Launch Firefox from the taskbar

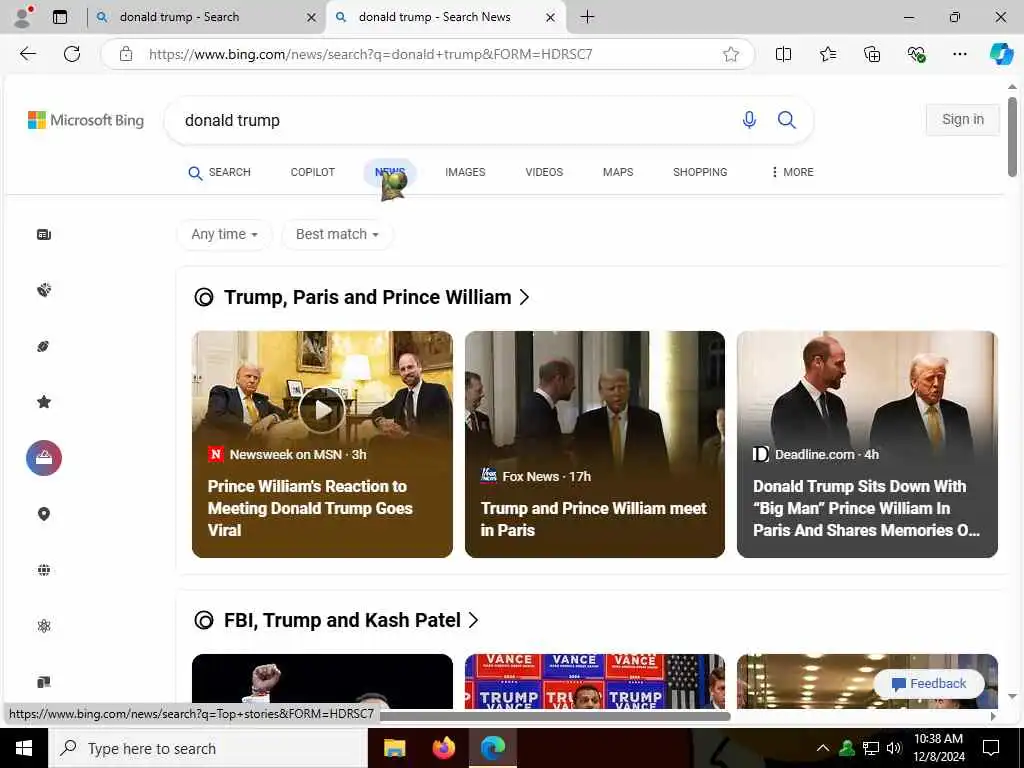[x=444, y=748]
